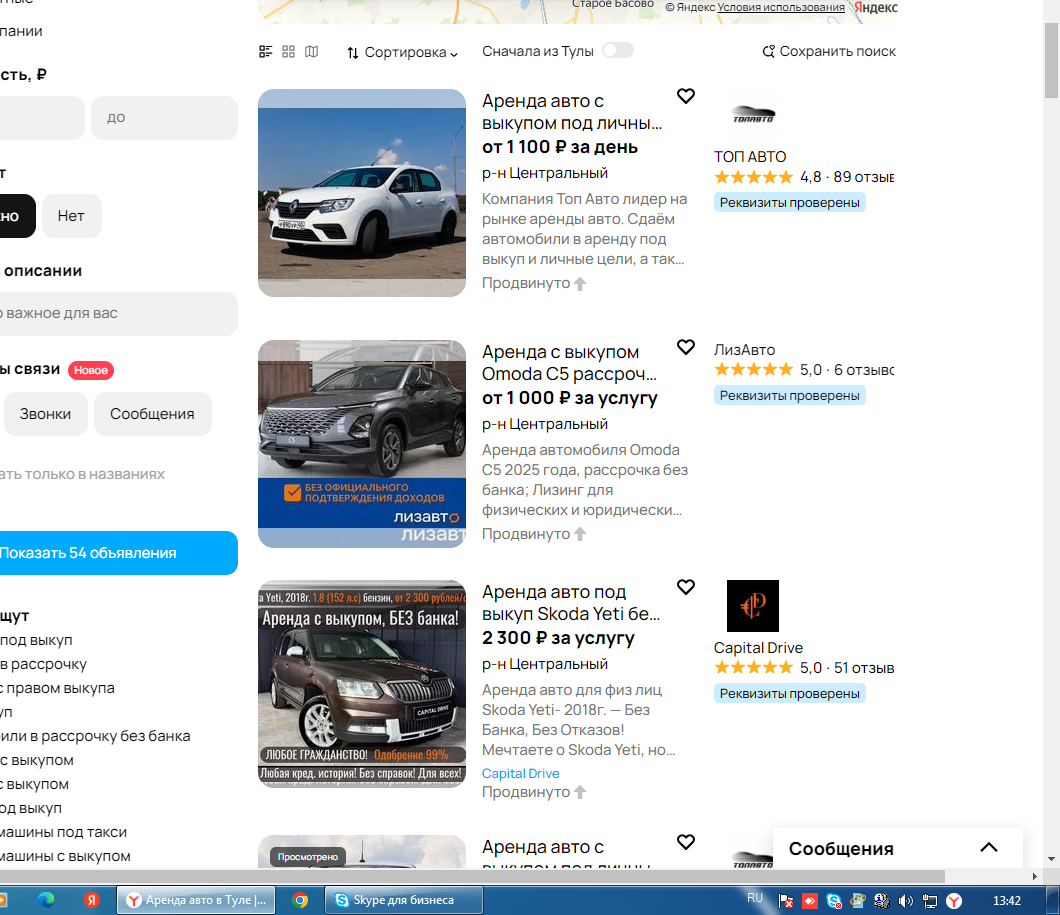
Task: Click the Action Center flag tray icon
Action: [786, 901]
